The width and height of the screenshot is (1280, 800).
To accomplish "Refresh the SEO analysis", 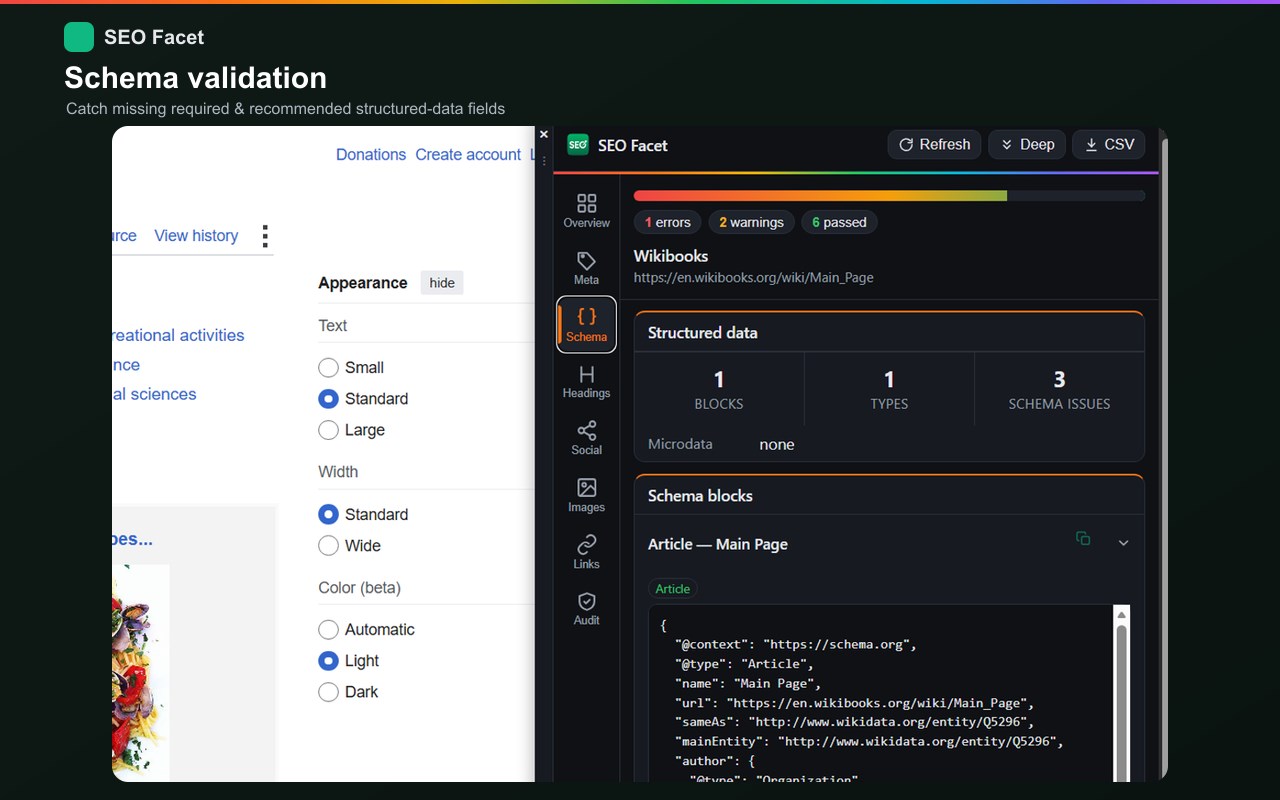I will click(x=934, y=145).
